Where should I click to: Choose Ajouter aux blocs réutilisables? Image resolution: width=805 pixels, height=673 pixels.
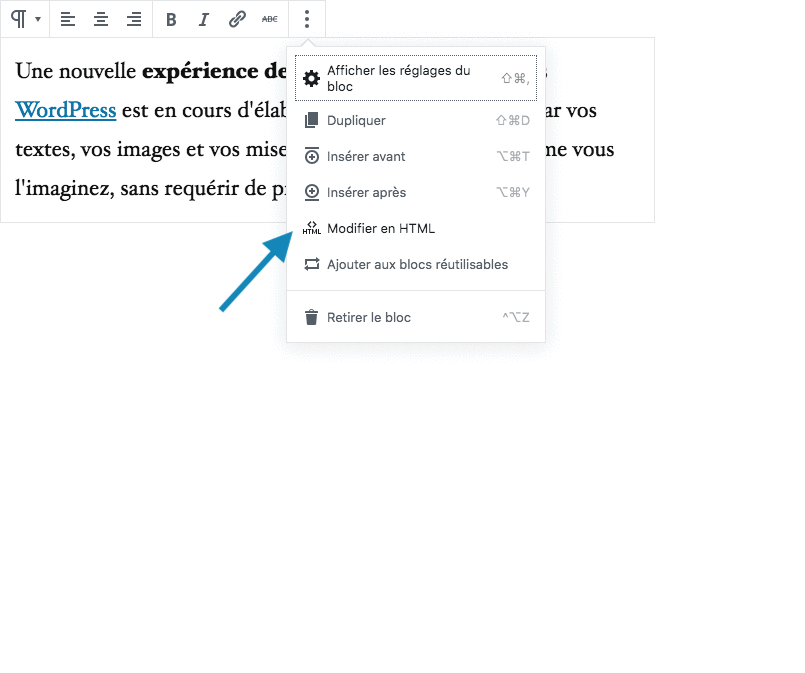pyautogui.click(x=417, y=265)
